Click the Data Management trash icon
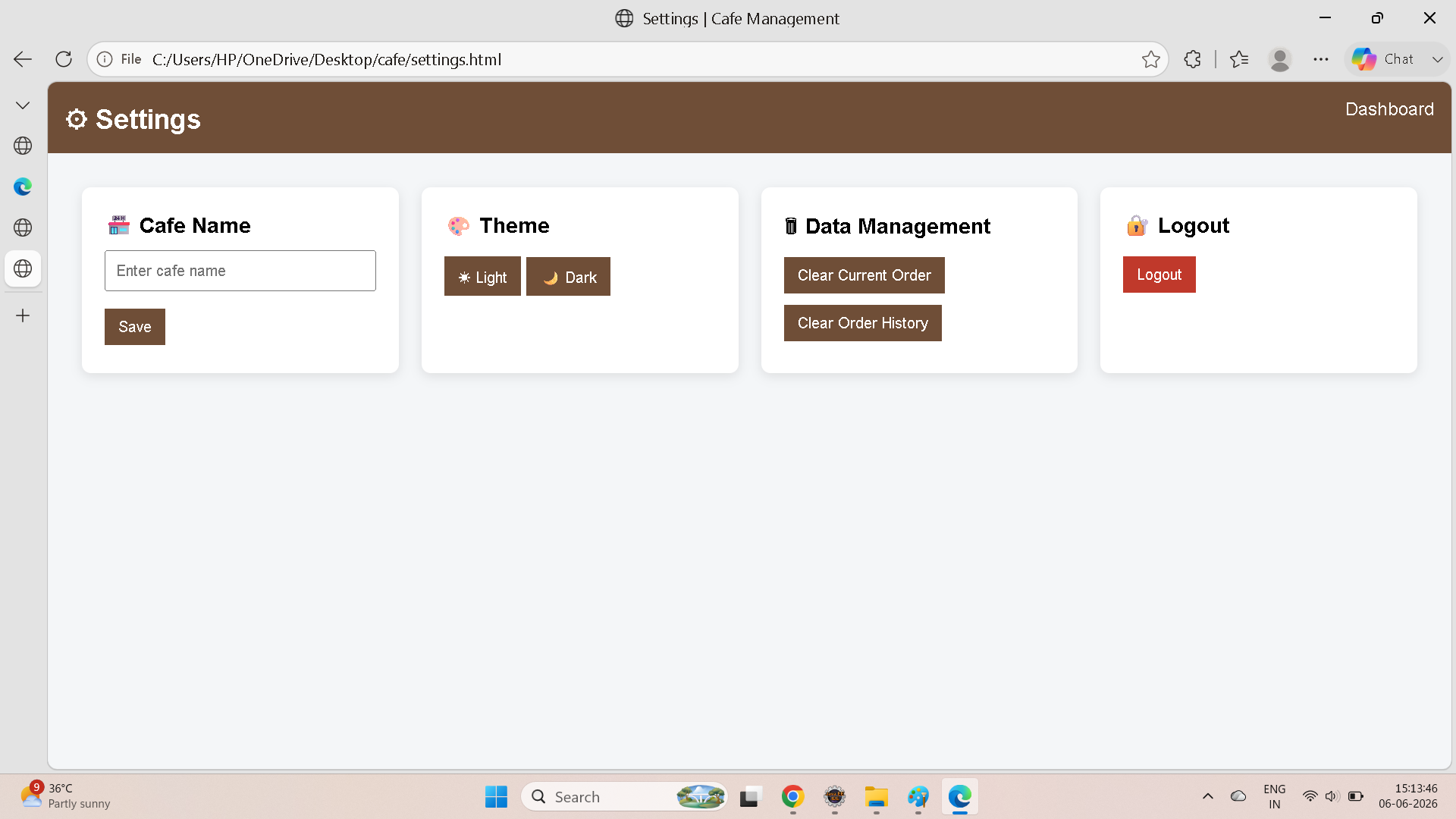 click(x=791, y=226)
